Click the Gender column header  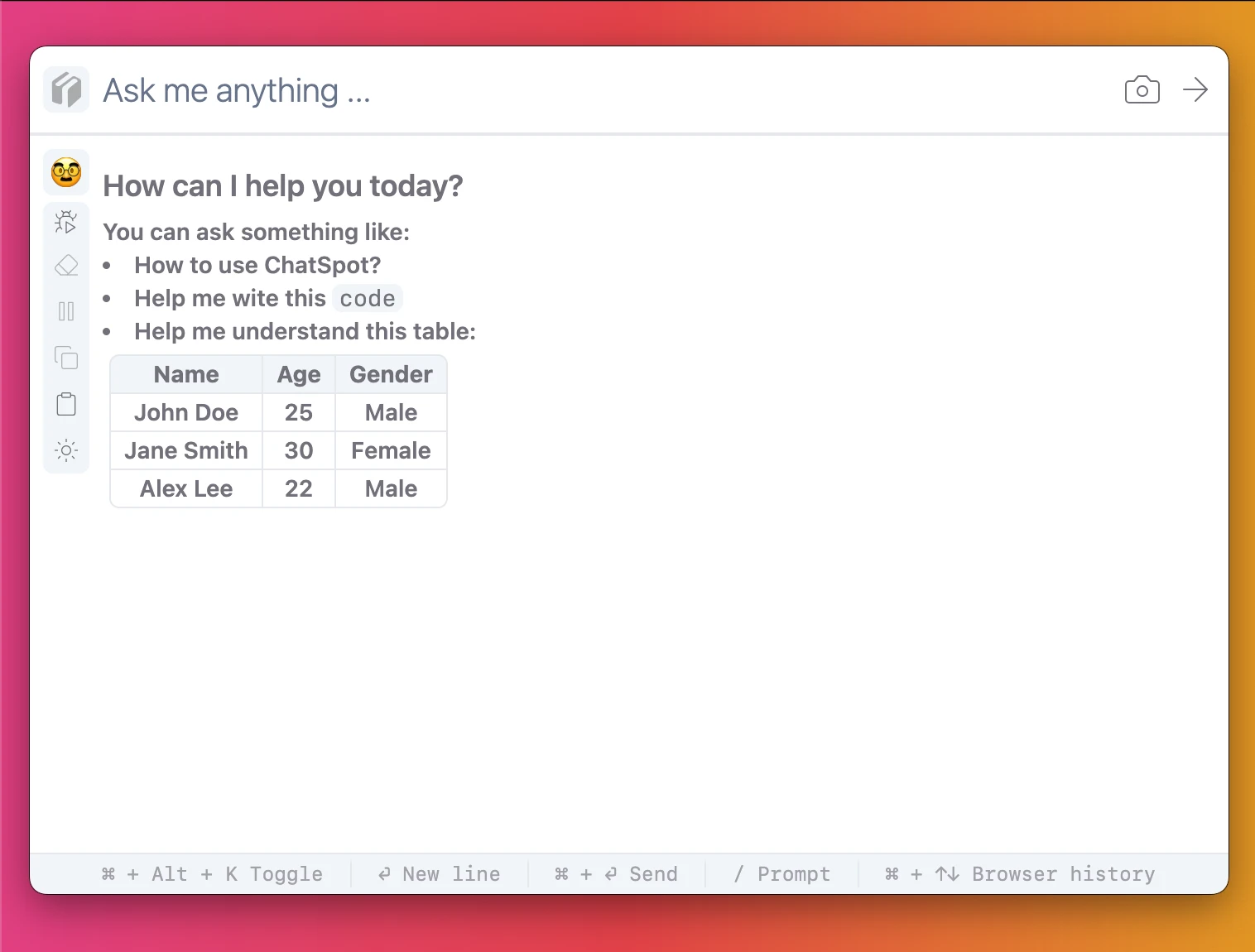coord(391,374)
